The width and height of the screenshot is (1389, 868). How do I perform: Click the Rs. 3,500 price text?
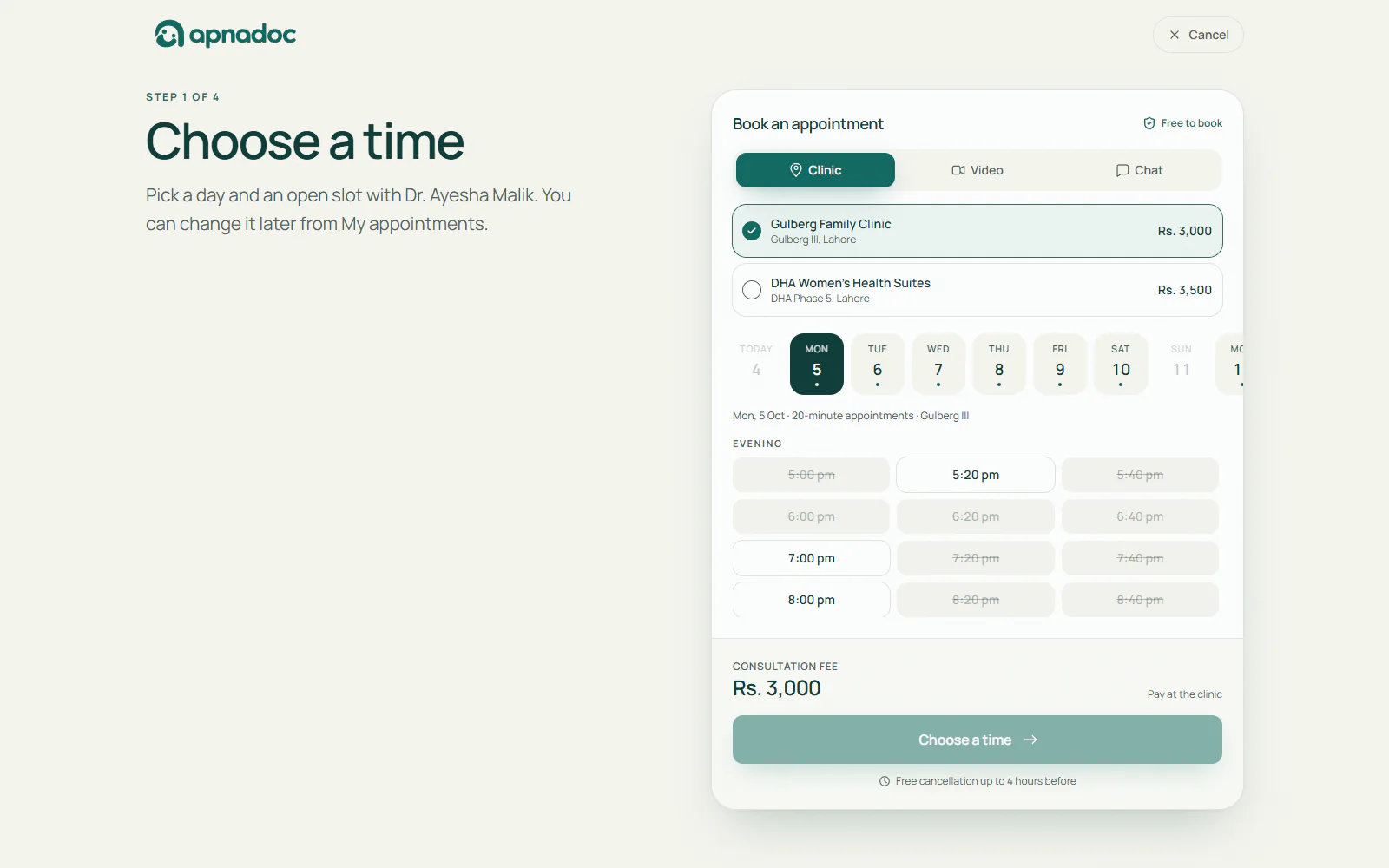(x=1185, y=290)
